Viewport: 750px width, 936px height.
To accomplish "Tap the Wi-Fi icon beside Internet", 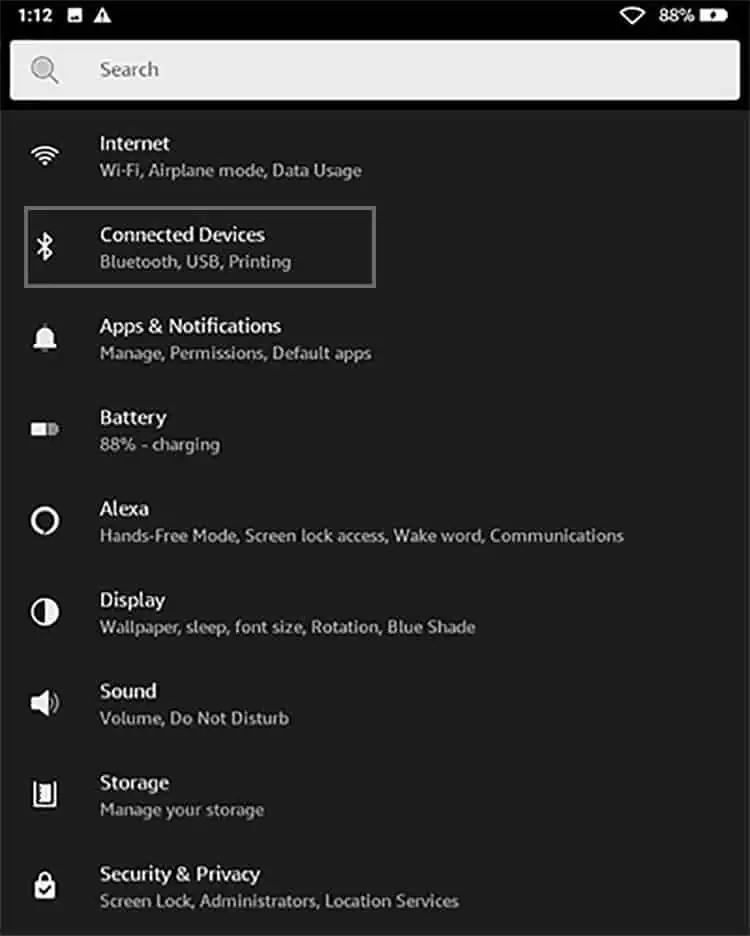I will click(45, 156).
